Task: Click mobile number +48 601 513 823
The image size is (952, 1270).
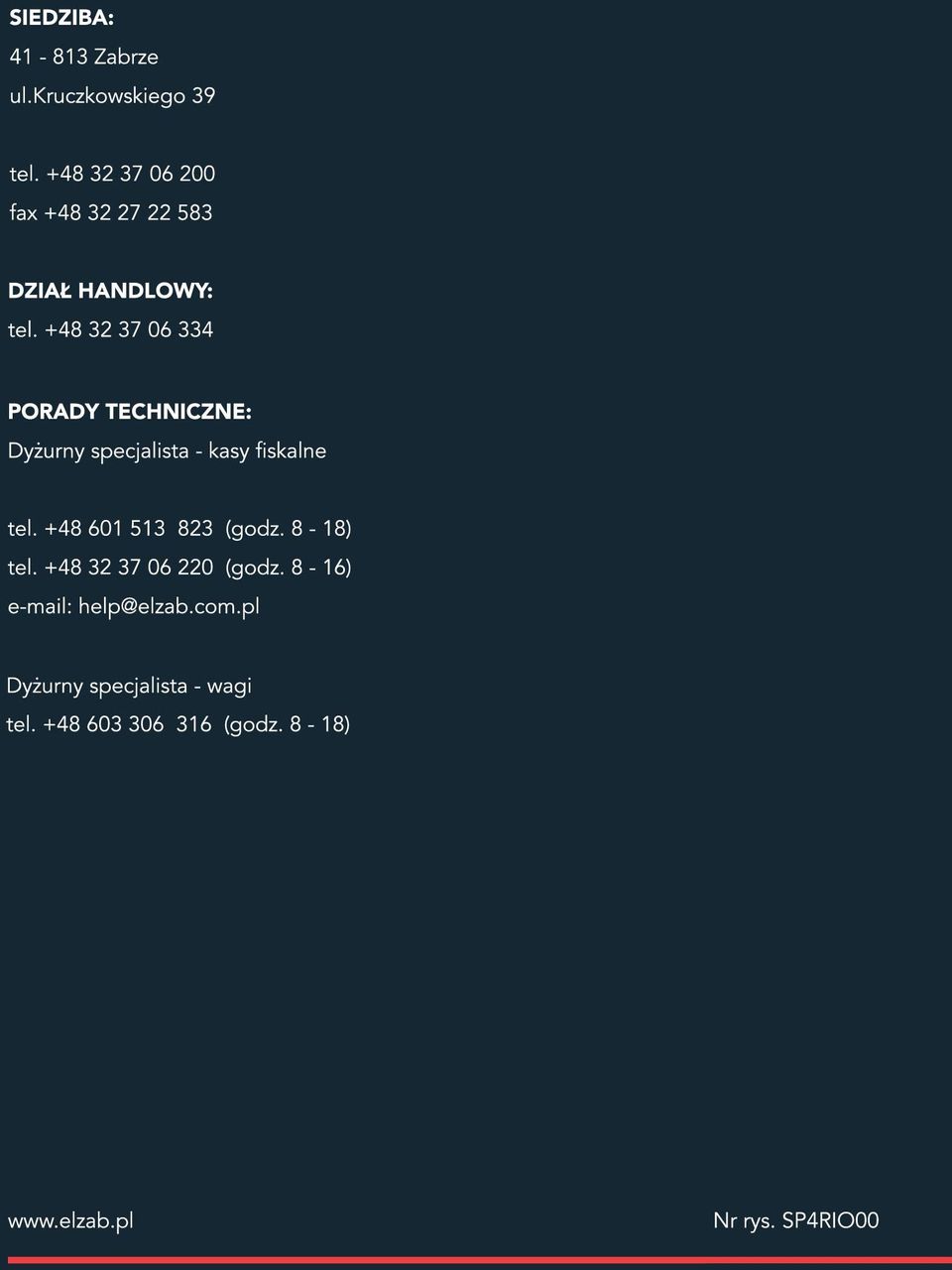Action: click(x=129, y=529)
